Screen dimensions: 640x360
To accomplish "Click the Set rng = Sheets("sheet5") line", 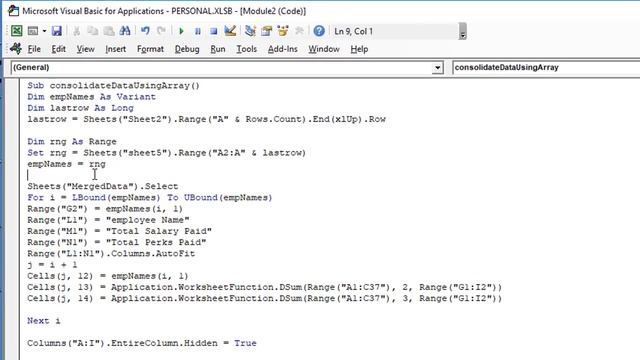I will 167,153.
